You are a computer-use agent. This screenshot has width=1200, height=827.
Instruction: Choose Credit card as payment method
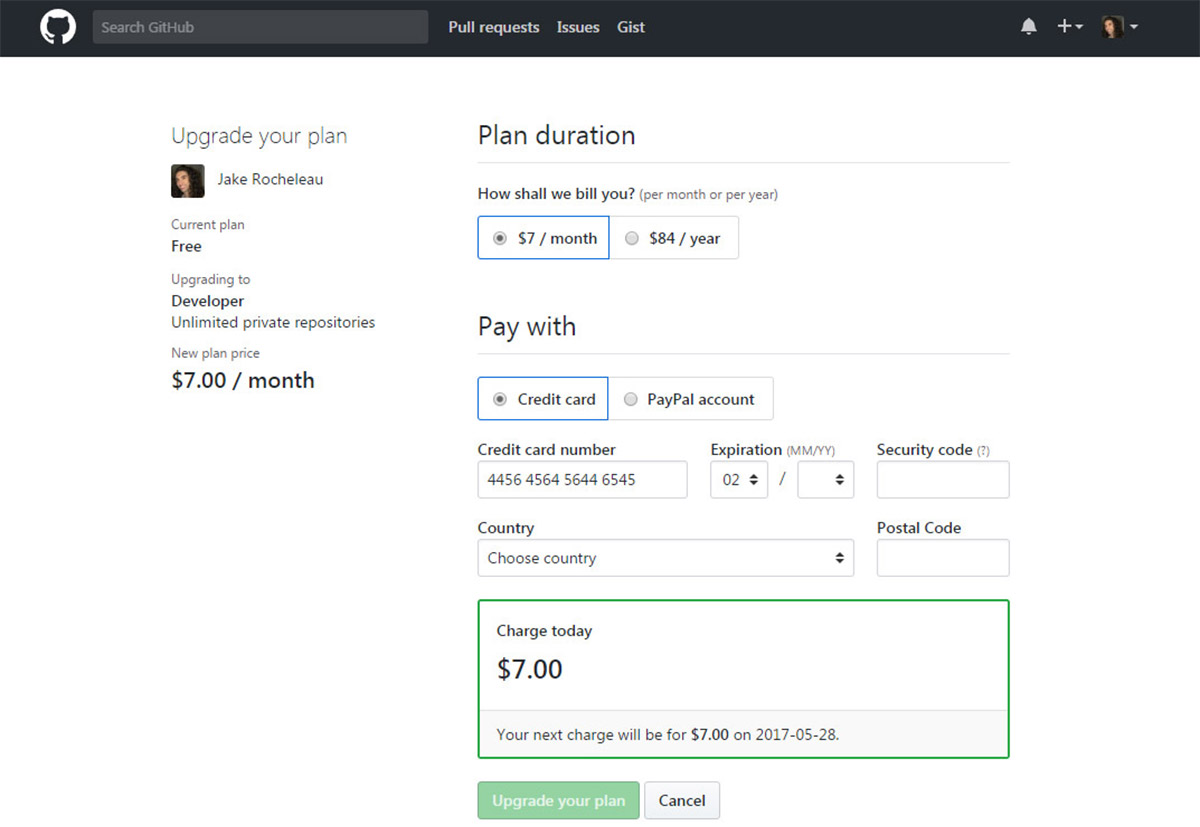(x=543, y=399)
